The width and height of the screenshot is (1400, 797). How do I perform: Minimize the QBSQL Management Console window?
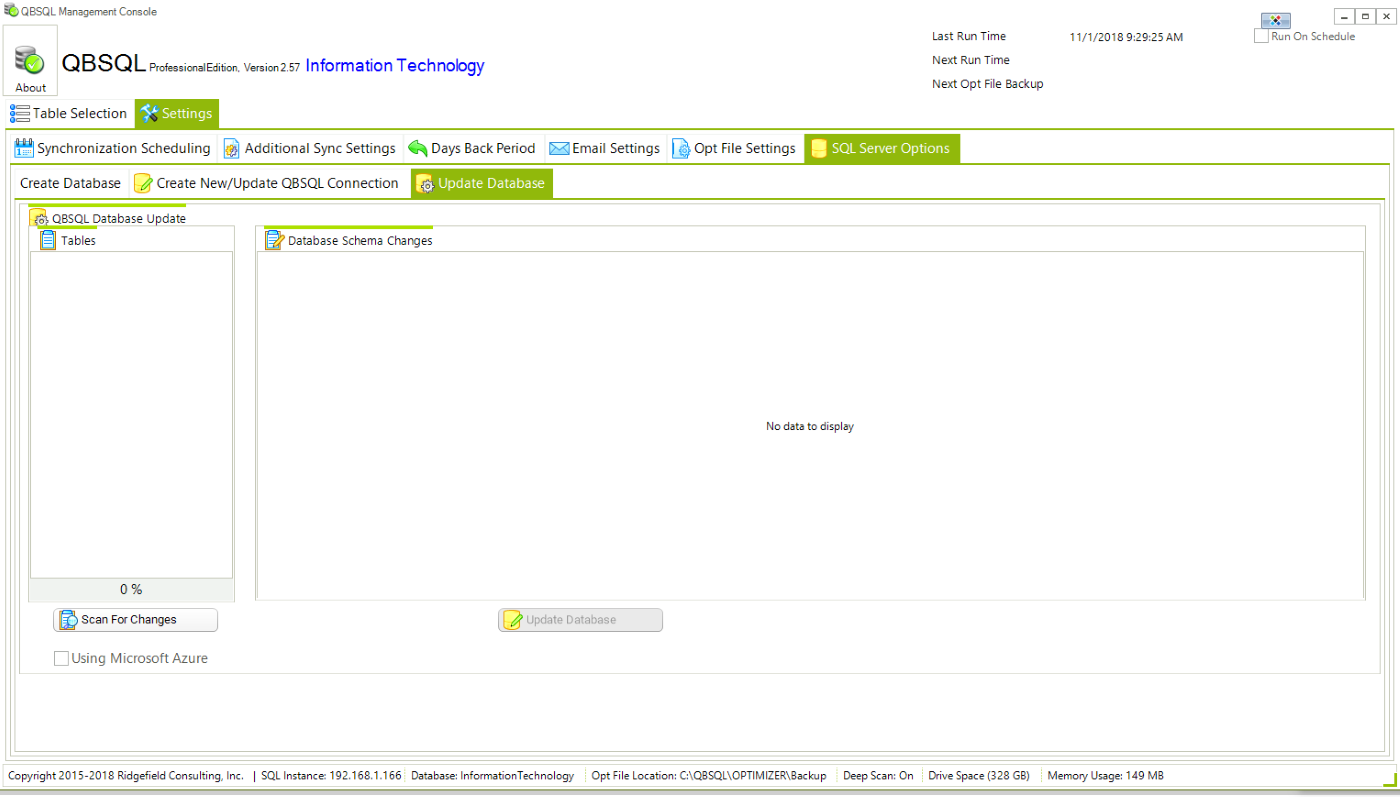click(x=1344, y=16)
